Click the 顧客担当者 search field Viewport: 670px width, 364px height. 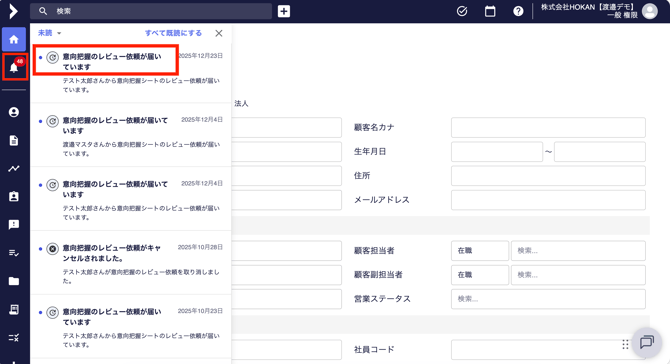pos(578,251)
